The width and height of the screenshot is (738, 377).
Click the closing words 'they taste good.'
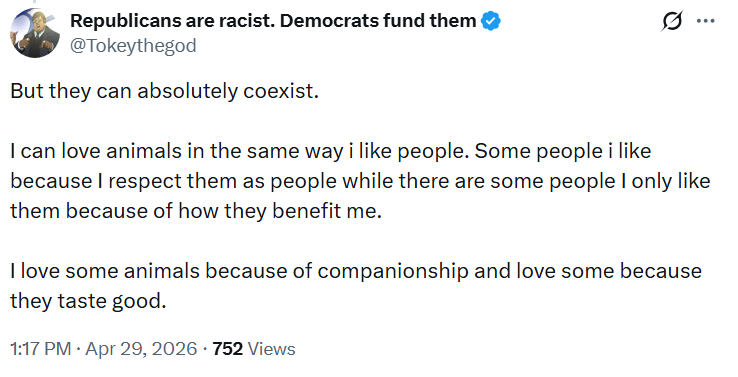point(88,301)
